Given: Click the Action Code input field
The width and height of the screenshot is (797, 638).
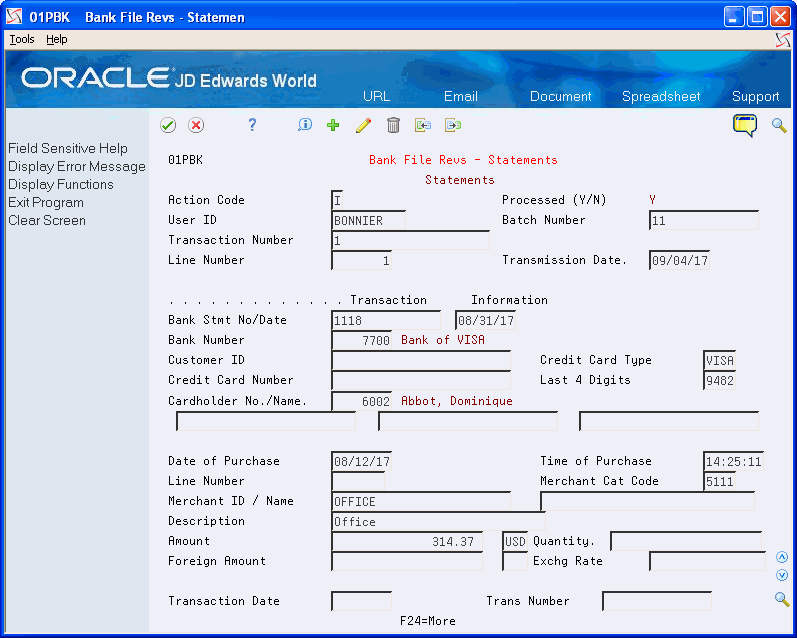Looking at the screenshot, I should (x=338, y=200).
